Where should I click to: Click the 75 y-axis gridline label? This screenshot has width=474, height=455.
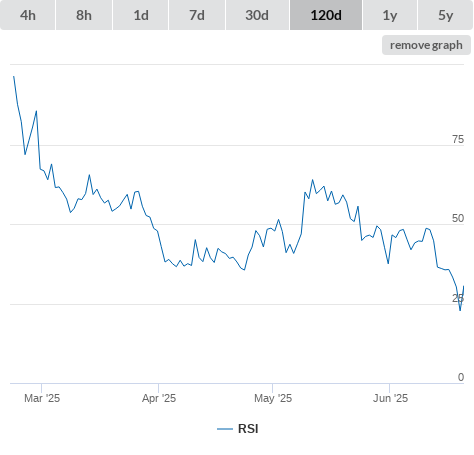pos(458,139)
